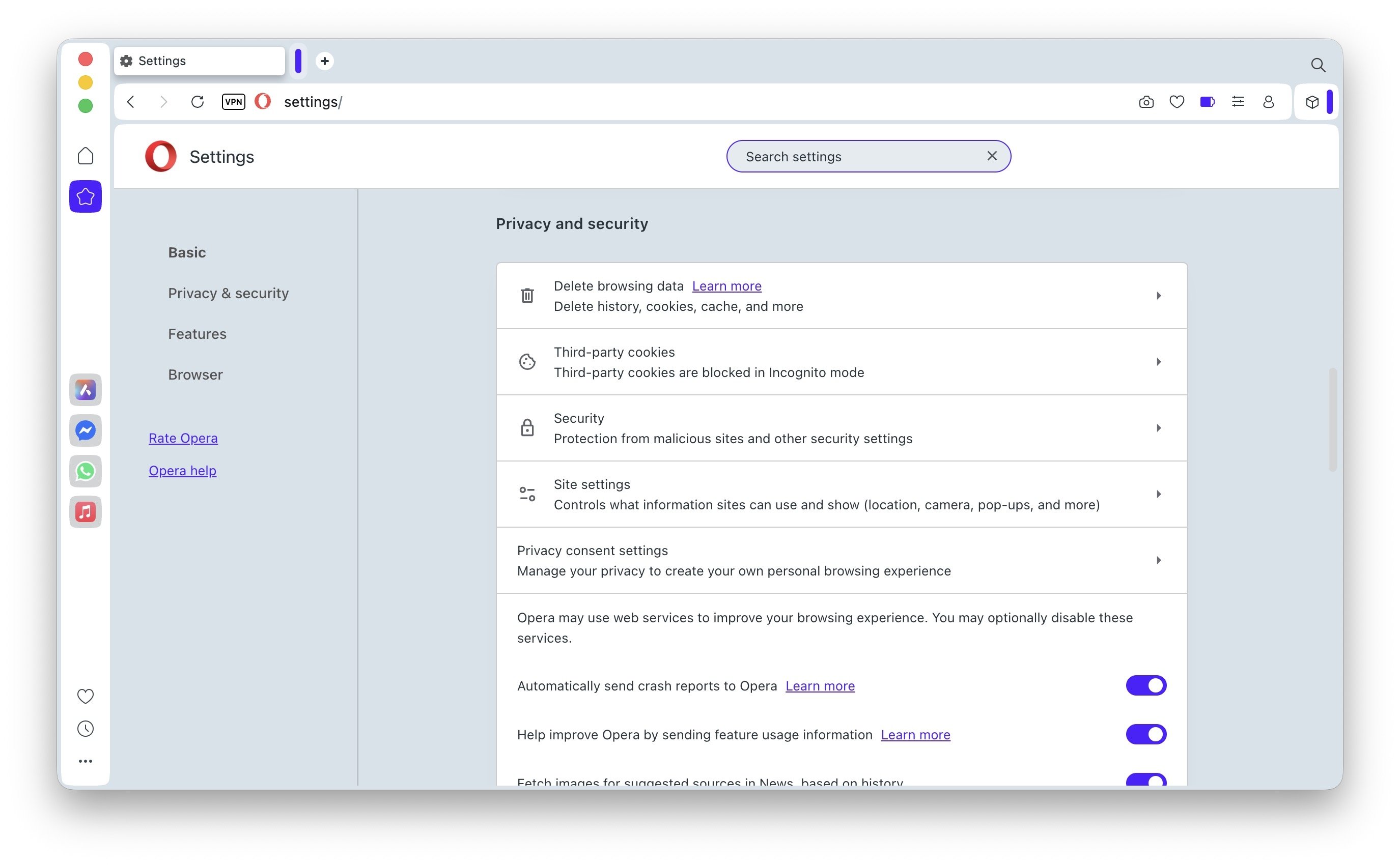Image resolution: width=1400 pixels, height=865 pixels.
Task: Open the music player sidebar icon
Action: [86, 512]
